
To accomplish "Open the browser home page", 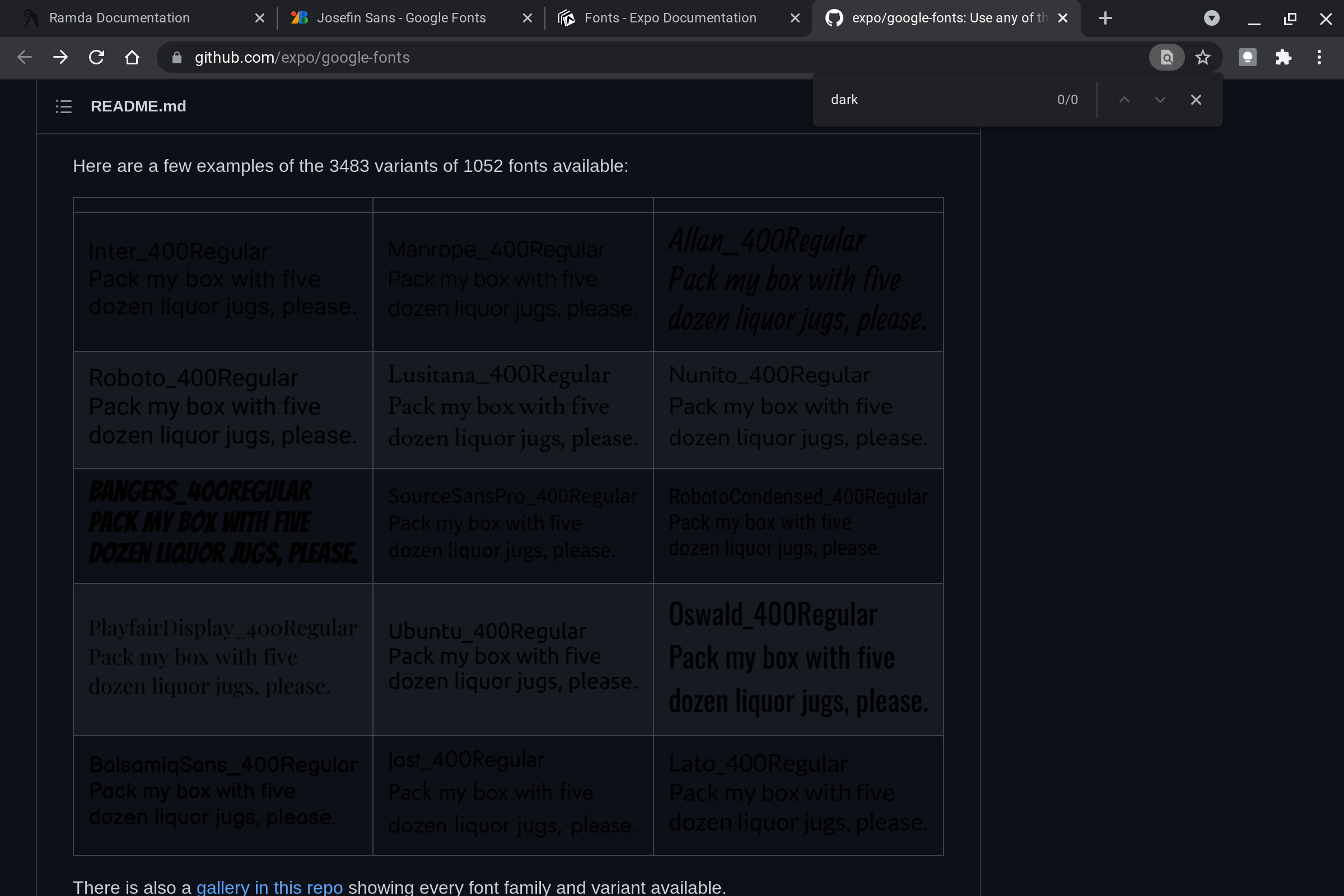I will pyautogui.click(x=132, y=57).
